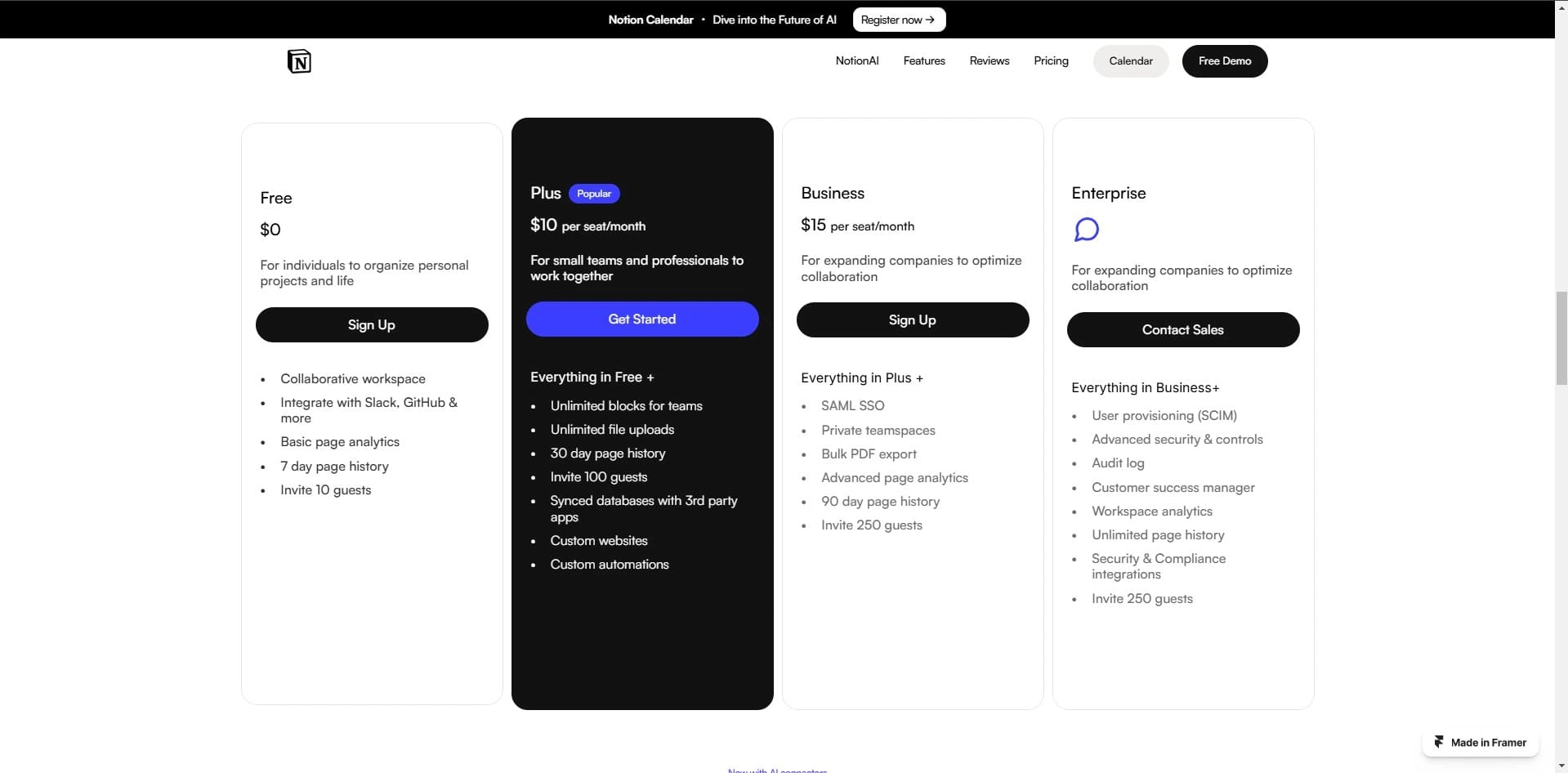Click 'Invite 250 guests' in Enterprise plan
Image resolution: width=1568 pixels, height=773 pixels.
[1142, 598]
